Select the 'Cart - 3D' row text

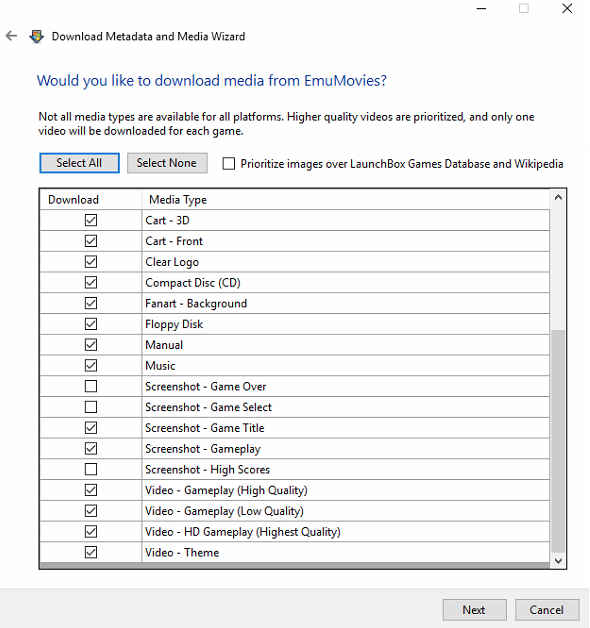coord(167,220)
